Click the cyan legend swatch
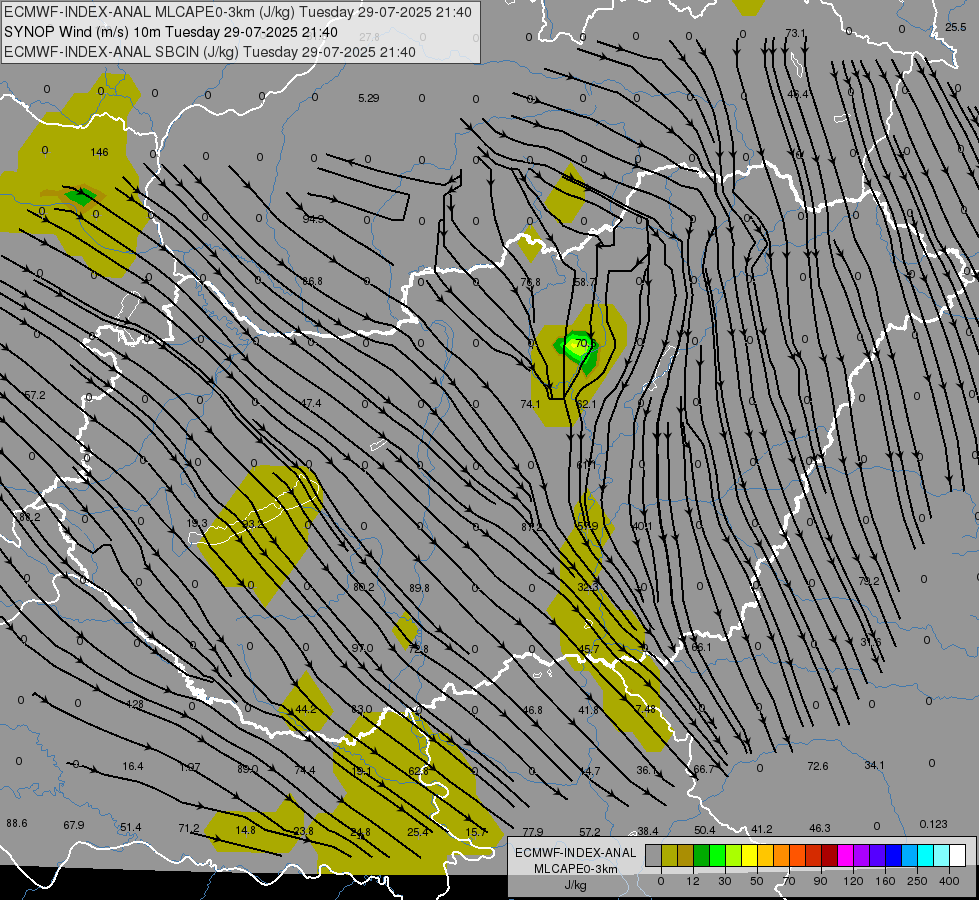The image size is (979, 900). click(x=927, y=856)
